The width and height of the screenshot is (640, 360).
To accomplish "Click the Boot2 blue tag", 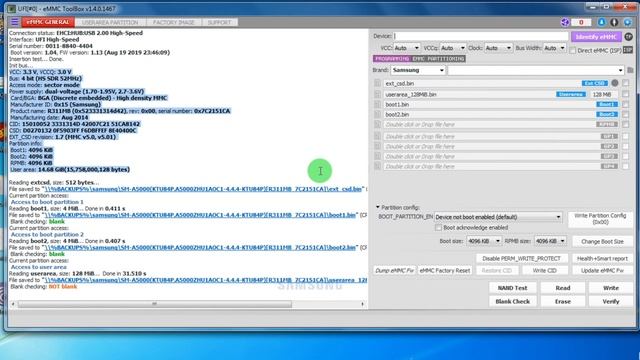I will tap(607, 115).
